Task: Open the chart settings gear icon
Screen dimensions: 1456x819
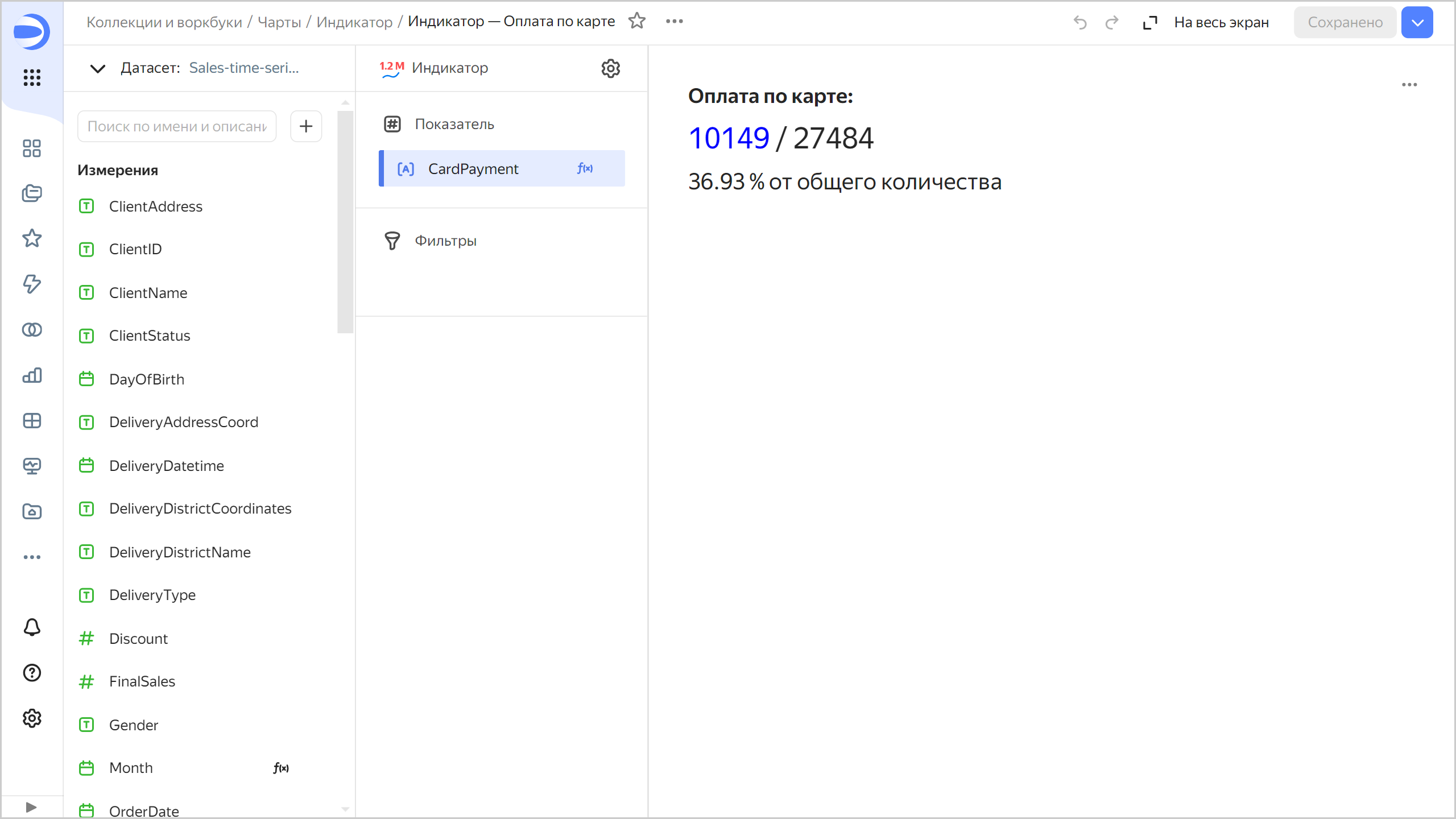Action: (x=610, y=68)
